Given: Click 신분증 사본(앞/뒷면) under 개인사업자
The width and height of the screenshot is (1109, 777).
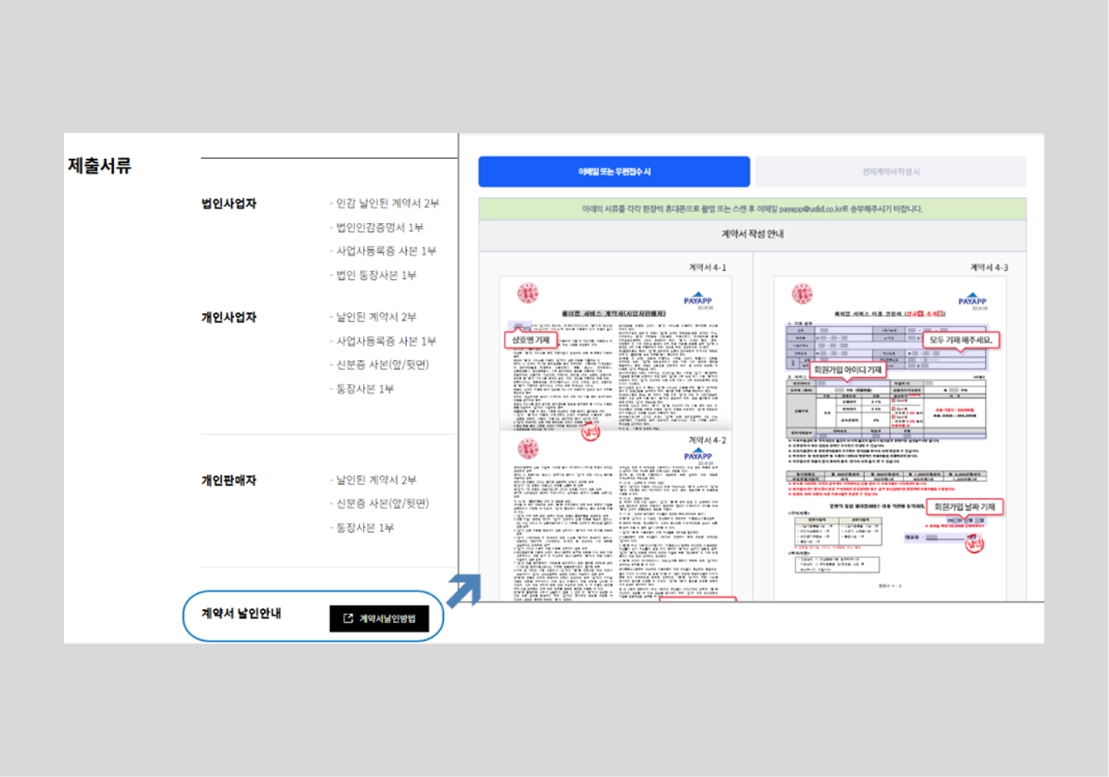Looking at the screenshot, I should pos(379,365).
